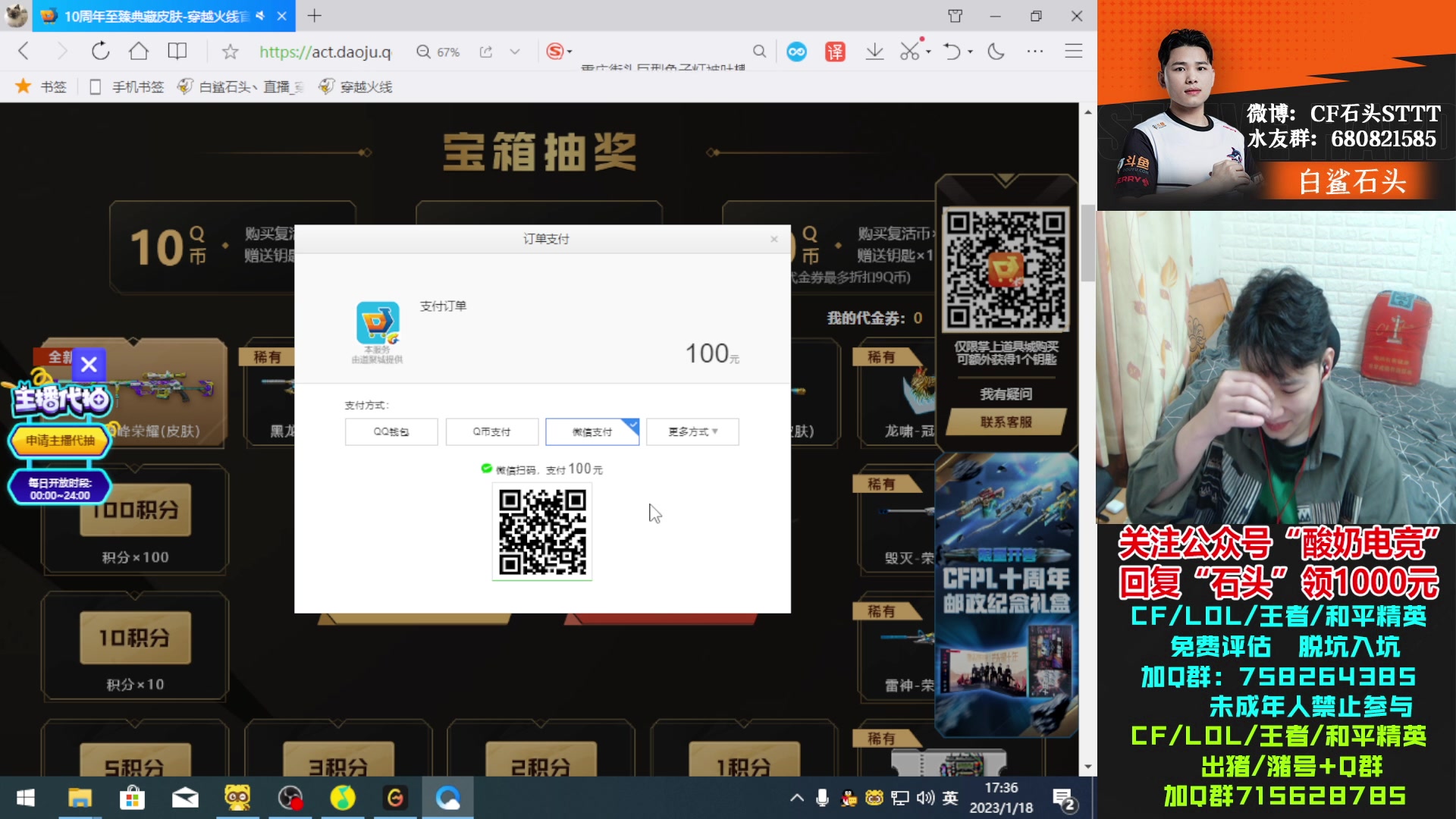Toggle night mode moon icon

(x=996, y=52)
